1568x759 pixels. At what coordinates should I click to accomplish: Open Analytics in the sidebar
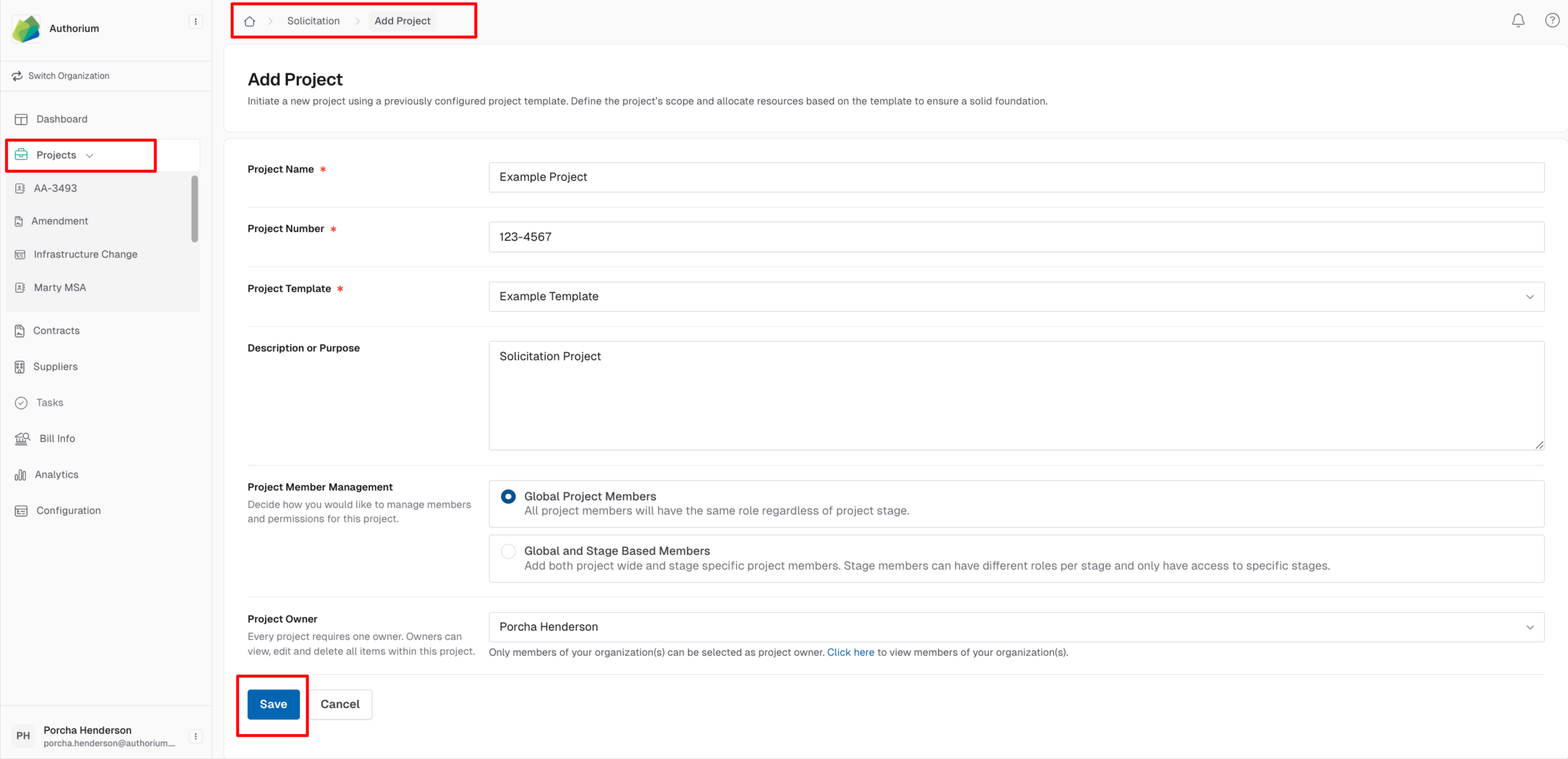[57, 474]
